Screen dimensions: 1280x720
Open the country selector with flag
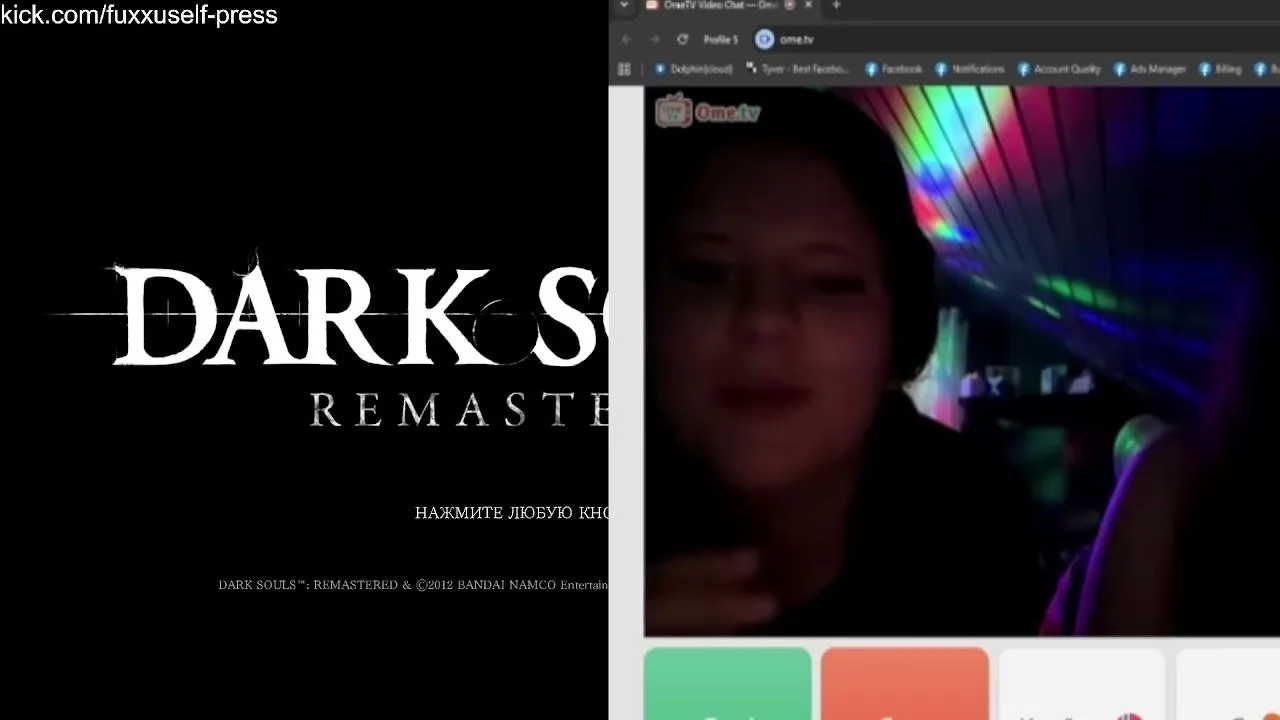(1082, 684)
